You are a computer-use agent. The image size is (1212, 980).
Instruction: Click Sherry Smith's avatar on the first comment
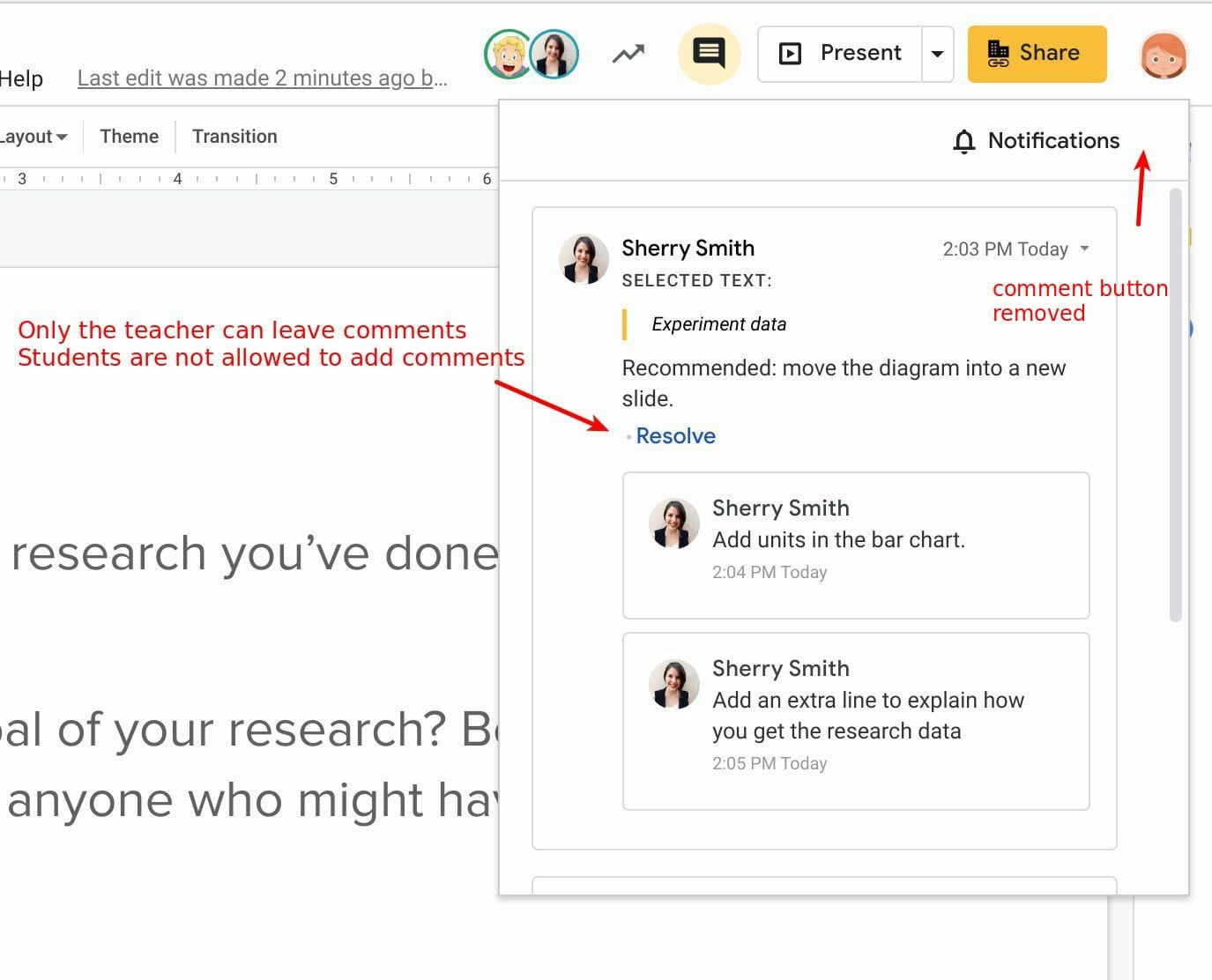[583, 258]
